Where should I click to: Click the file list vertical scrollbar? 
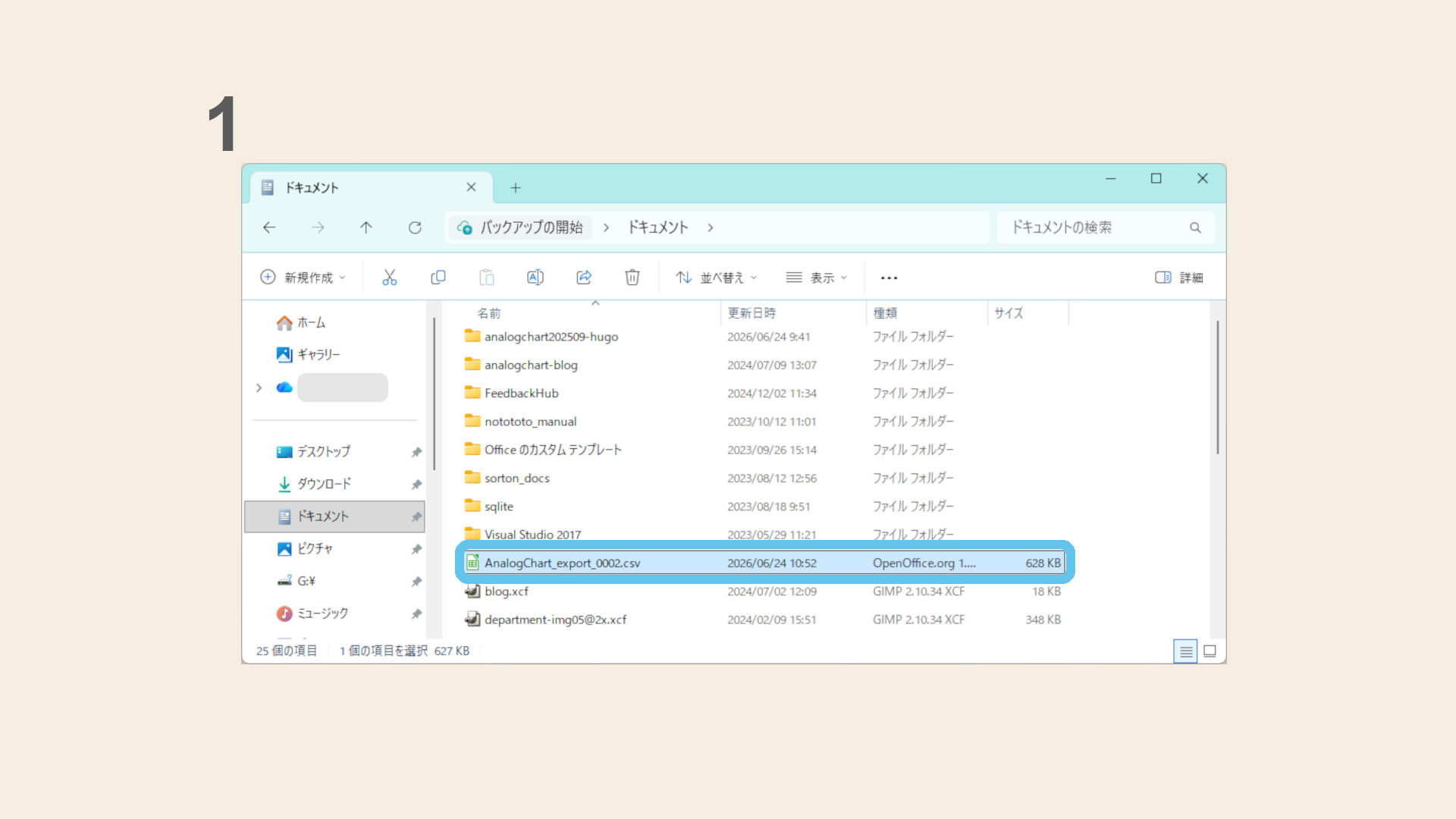[x=1217, y=387]
